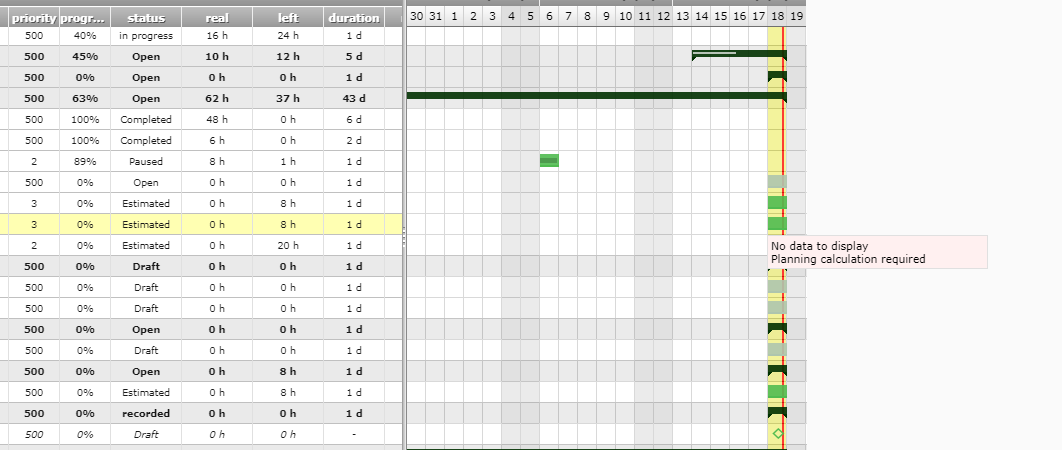Select the milestone diamond in the Gantt chart
This screenshot has height=452, width=1063.
coord(777,433)
